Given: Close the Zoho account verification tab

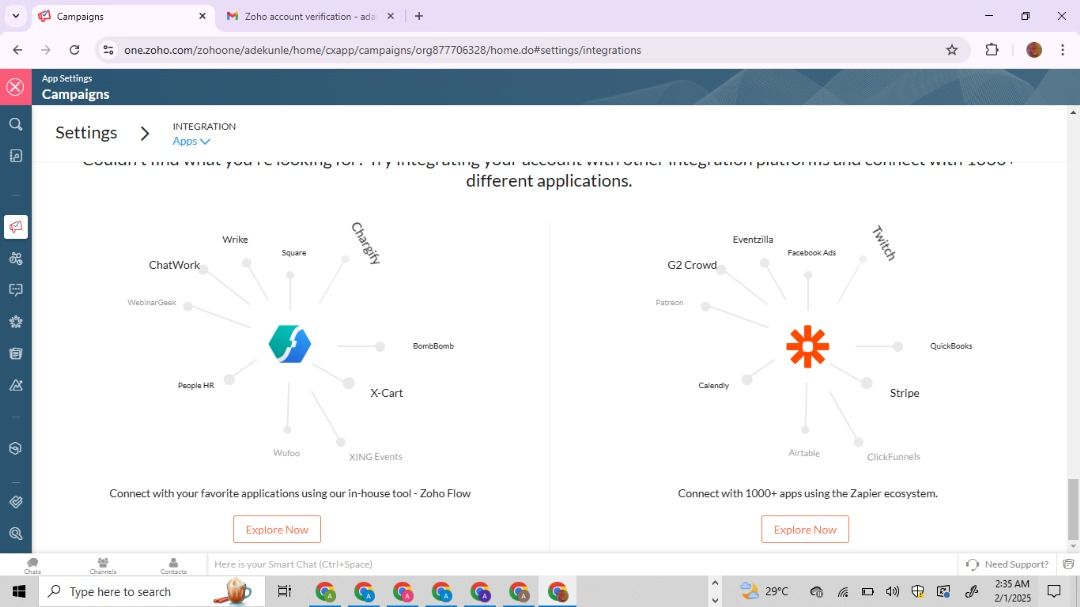Looking at the screenshot, I should coord(391,16).
